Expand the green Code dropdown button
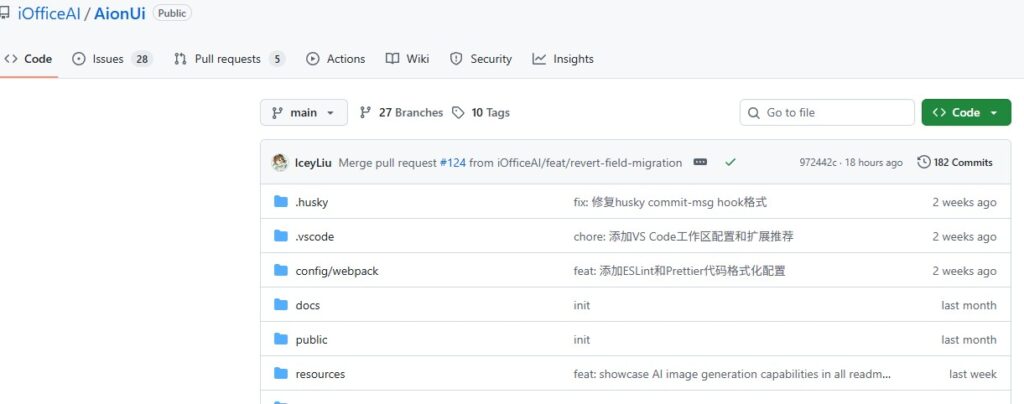The width and height of the screenshot is (1024, 404). click(965, 113)
